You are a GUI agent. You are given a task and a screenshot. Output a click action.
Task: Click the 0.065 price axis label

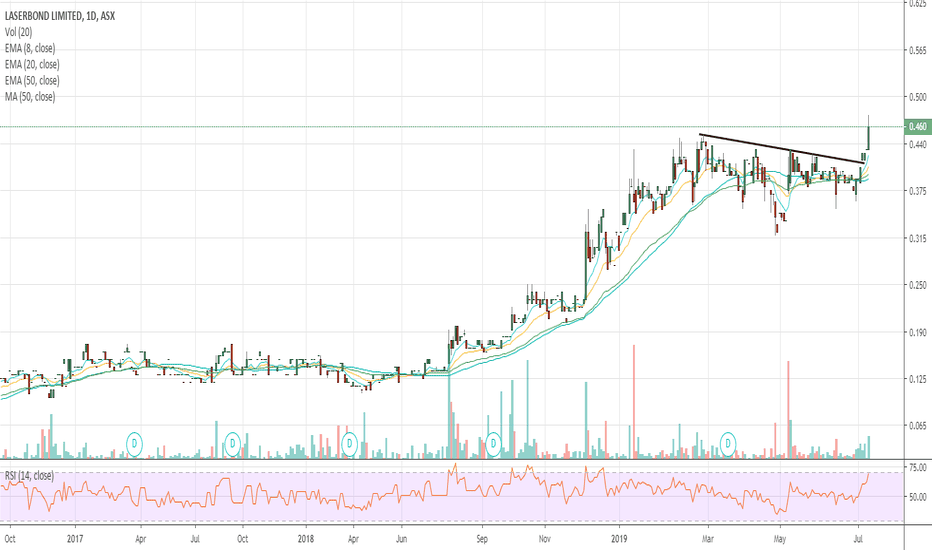coord(918,426)
